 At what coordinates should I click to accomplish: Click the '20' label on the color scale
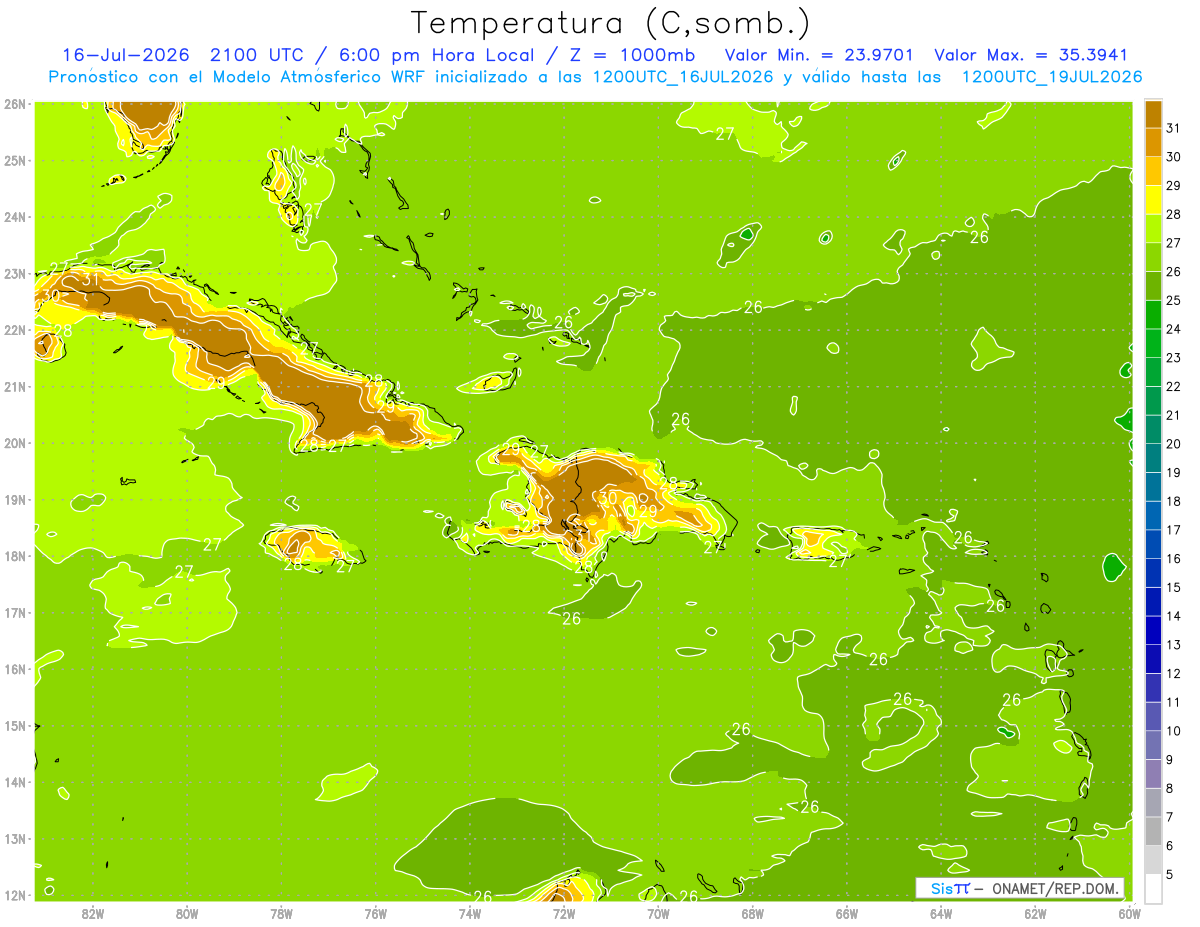click(x=1173, y=444)
